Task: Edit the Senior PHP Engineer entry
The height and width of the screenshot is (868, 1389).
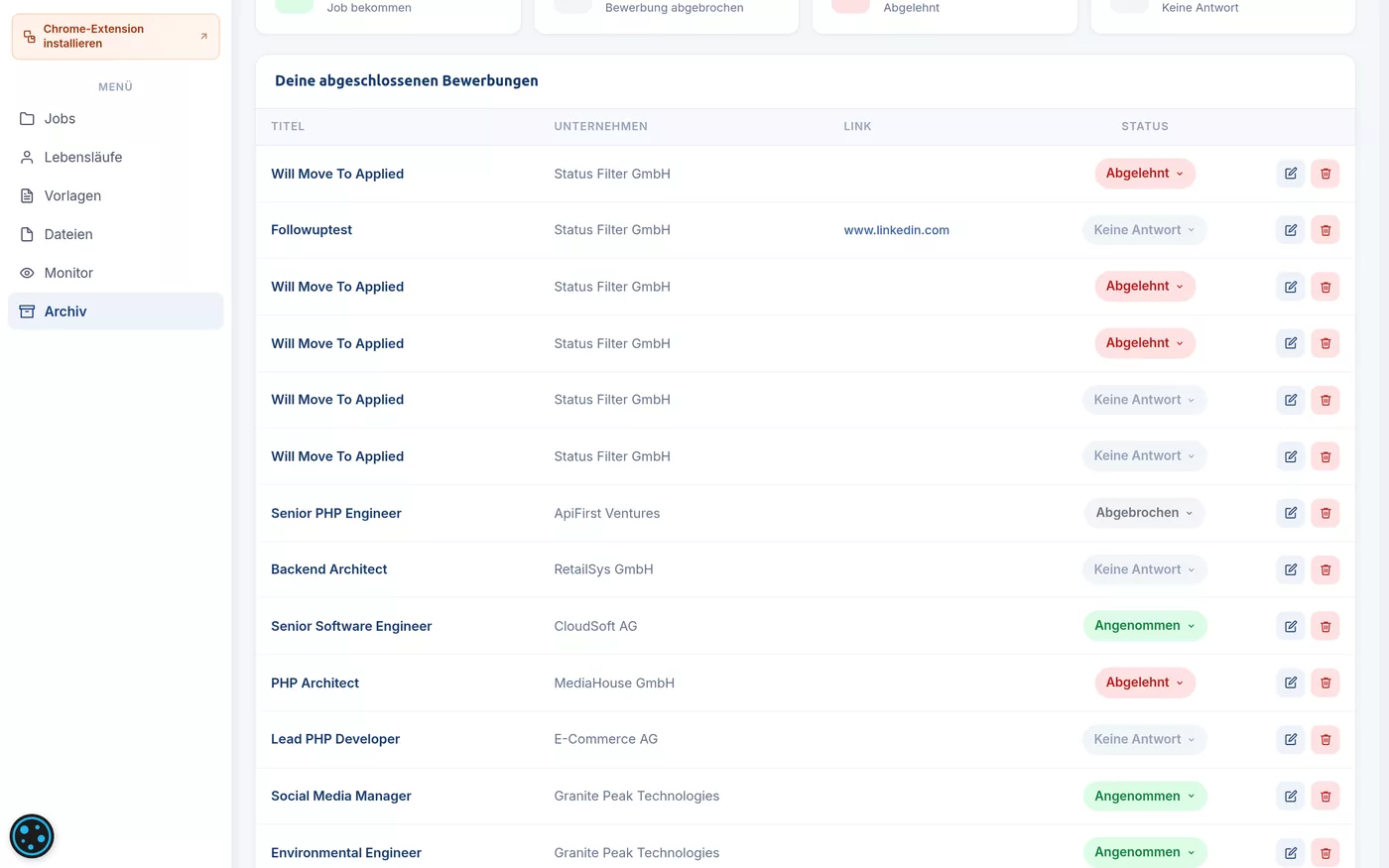Action: tap(1290, 513)
